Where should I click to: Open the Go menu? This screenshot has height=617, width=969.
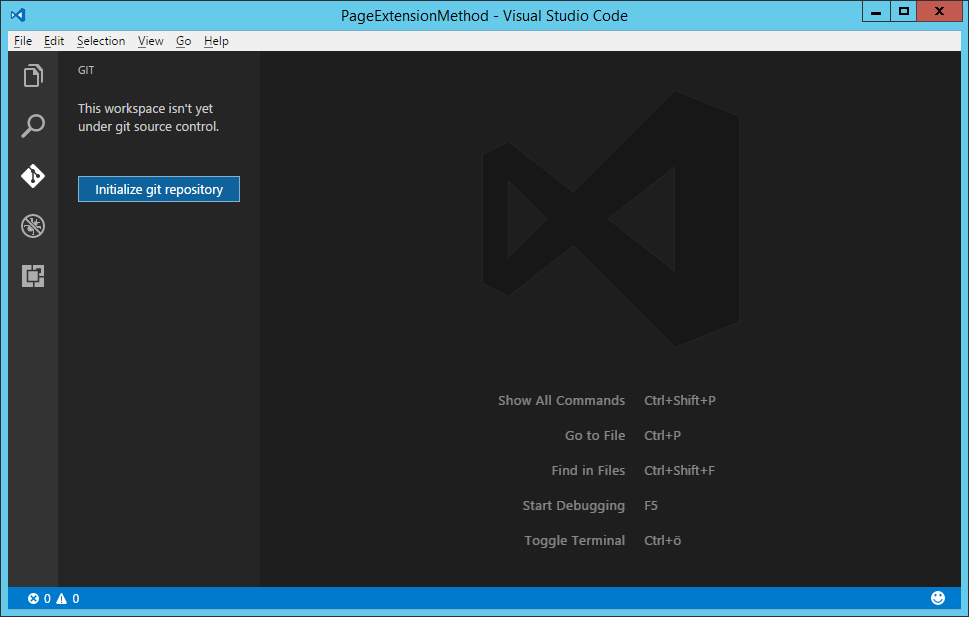pyautogui.click(x=184, y=41)
